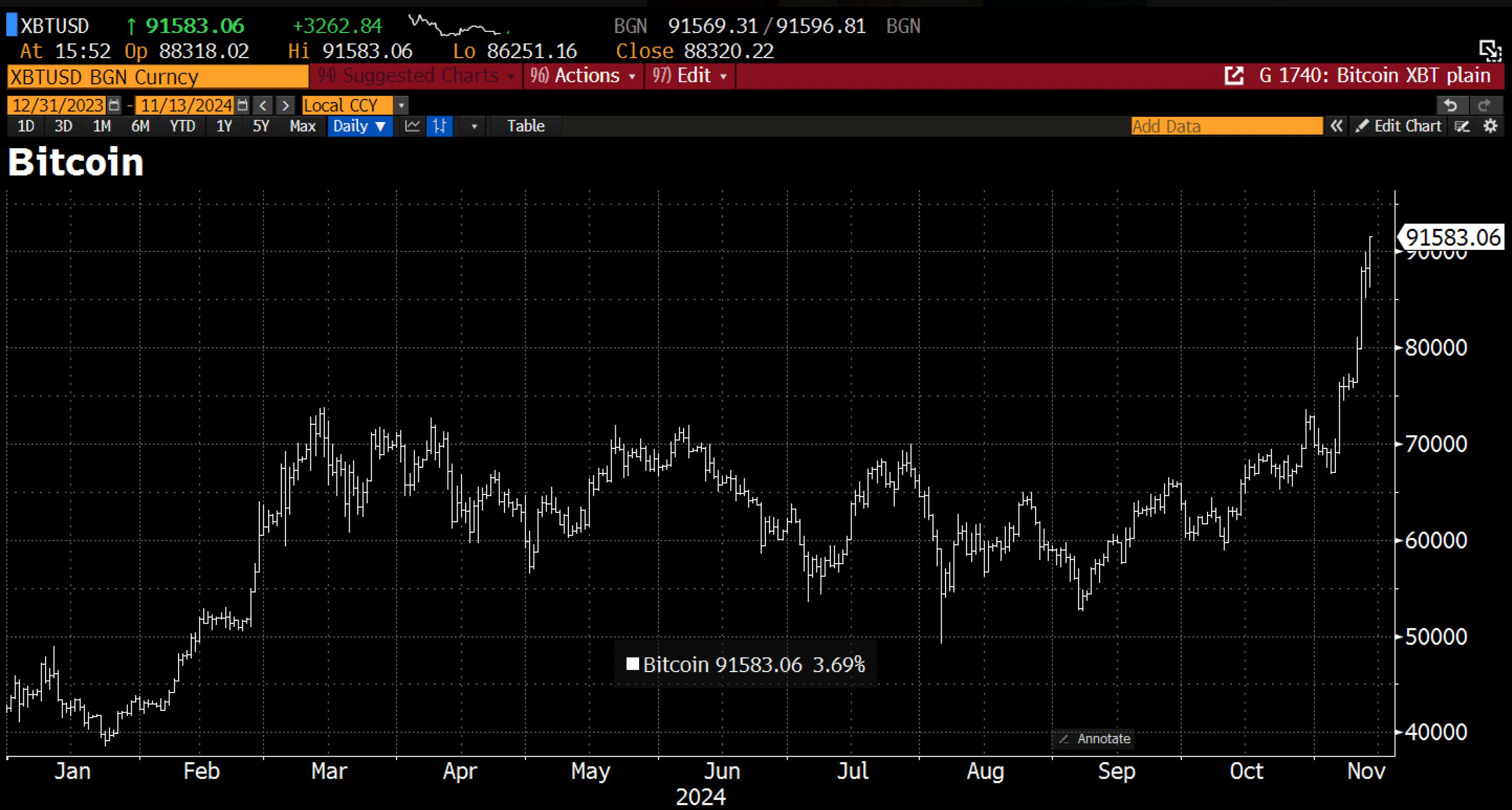
Task: Click export icon beside G 1740 title
Action: tap(1234, 76)
